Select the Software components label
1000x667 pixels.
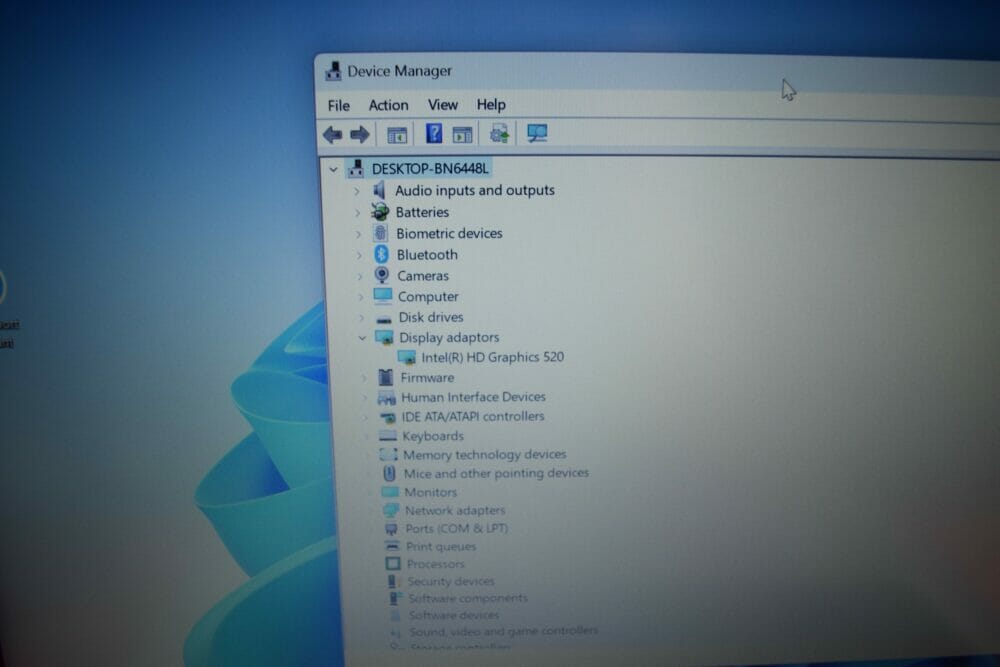tap(468, 598)
